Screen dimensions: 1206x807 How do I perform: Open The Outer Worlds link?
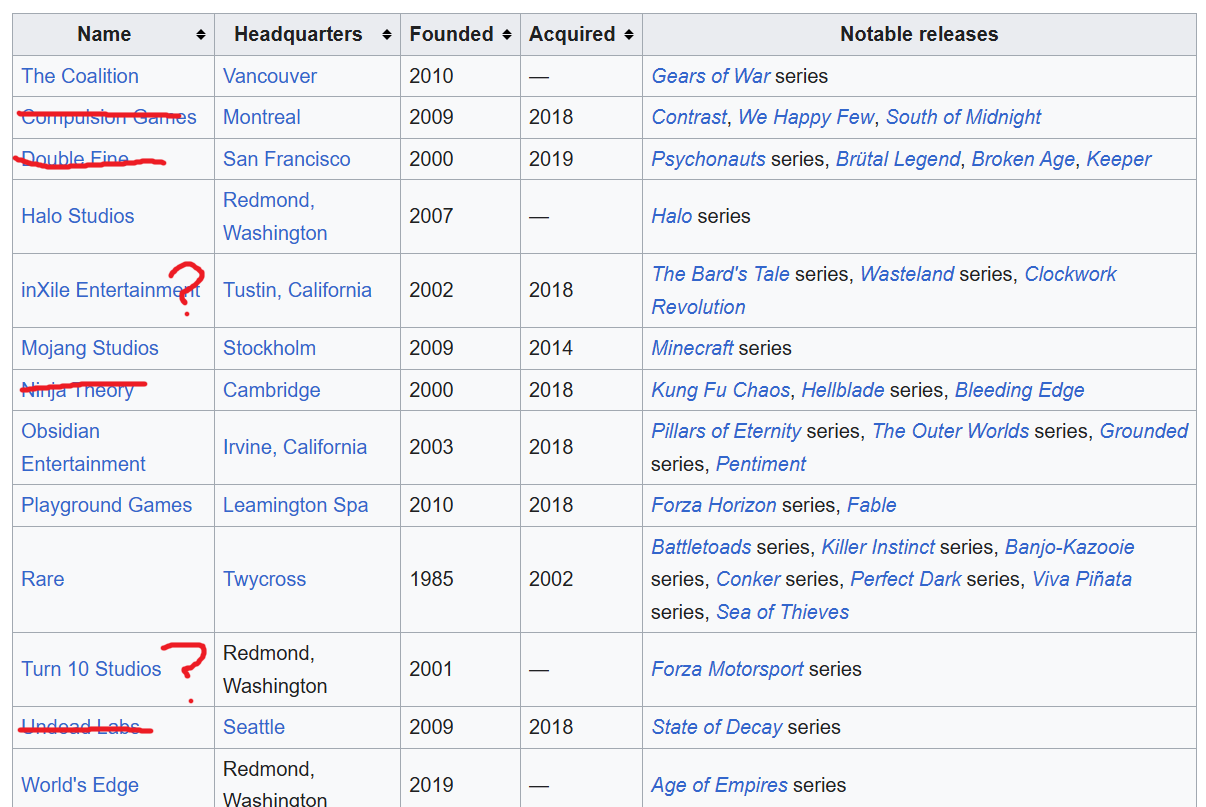(951, 431)
